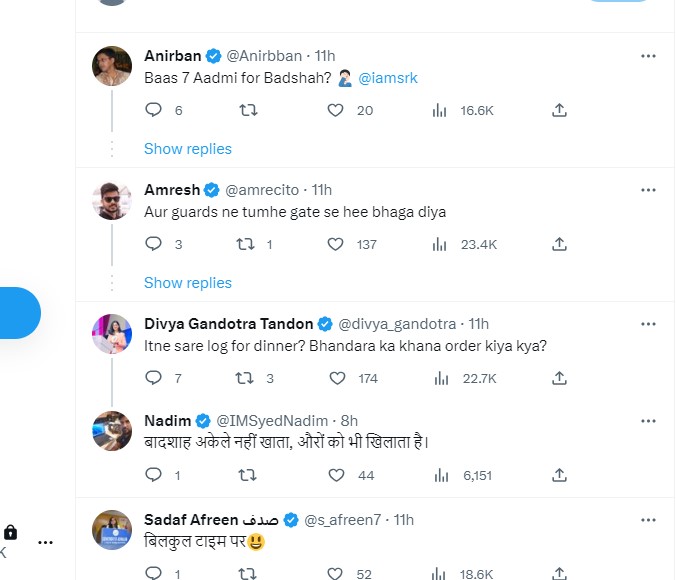
Task: Share Amresh's tweet
Action: (560, 244)
